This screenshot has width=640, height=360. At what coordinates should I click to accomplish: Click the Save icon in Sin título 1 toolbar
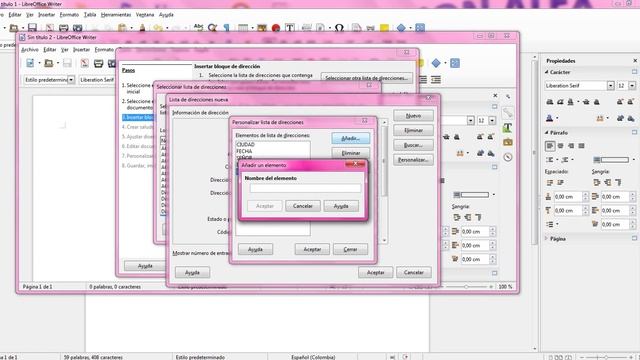pos(32,28)
